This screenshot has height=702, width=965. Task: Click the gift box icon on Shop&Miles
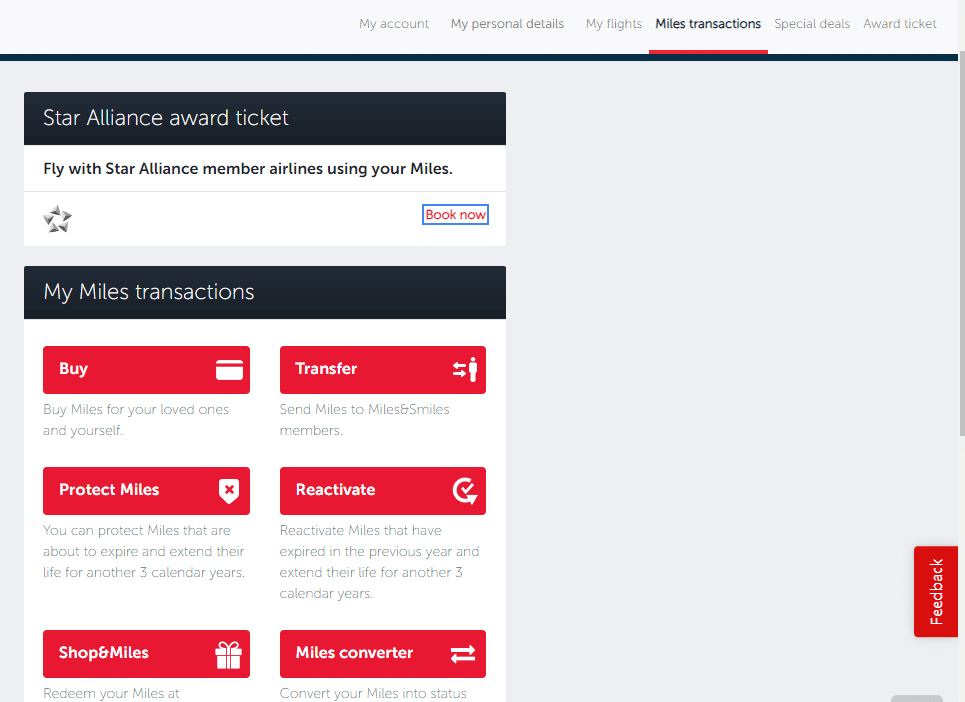pyautogui.click(x=229, y=655)
